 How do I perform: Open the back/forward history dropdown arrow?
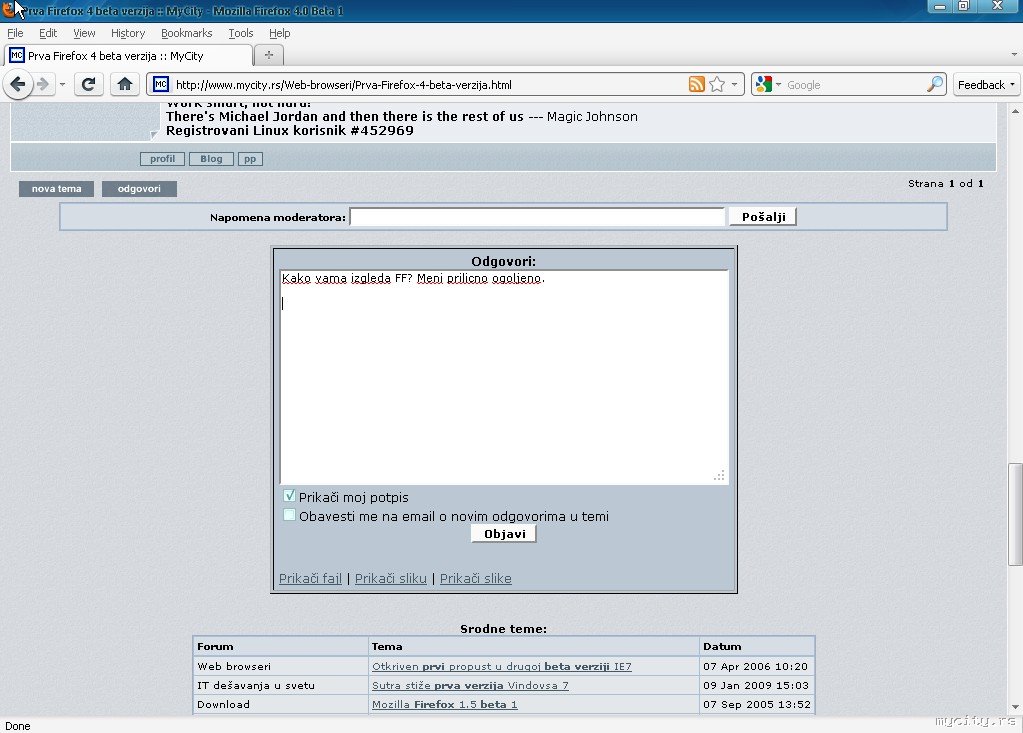click(x=62, y=85)
